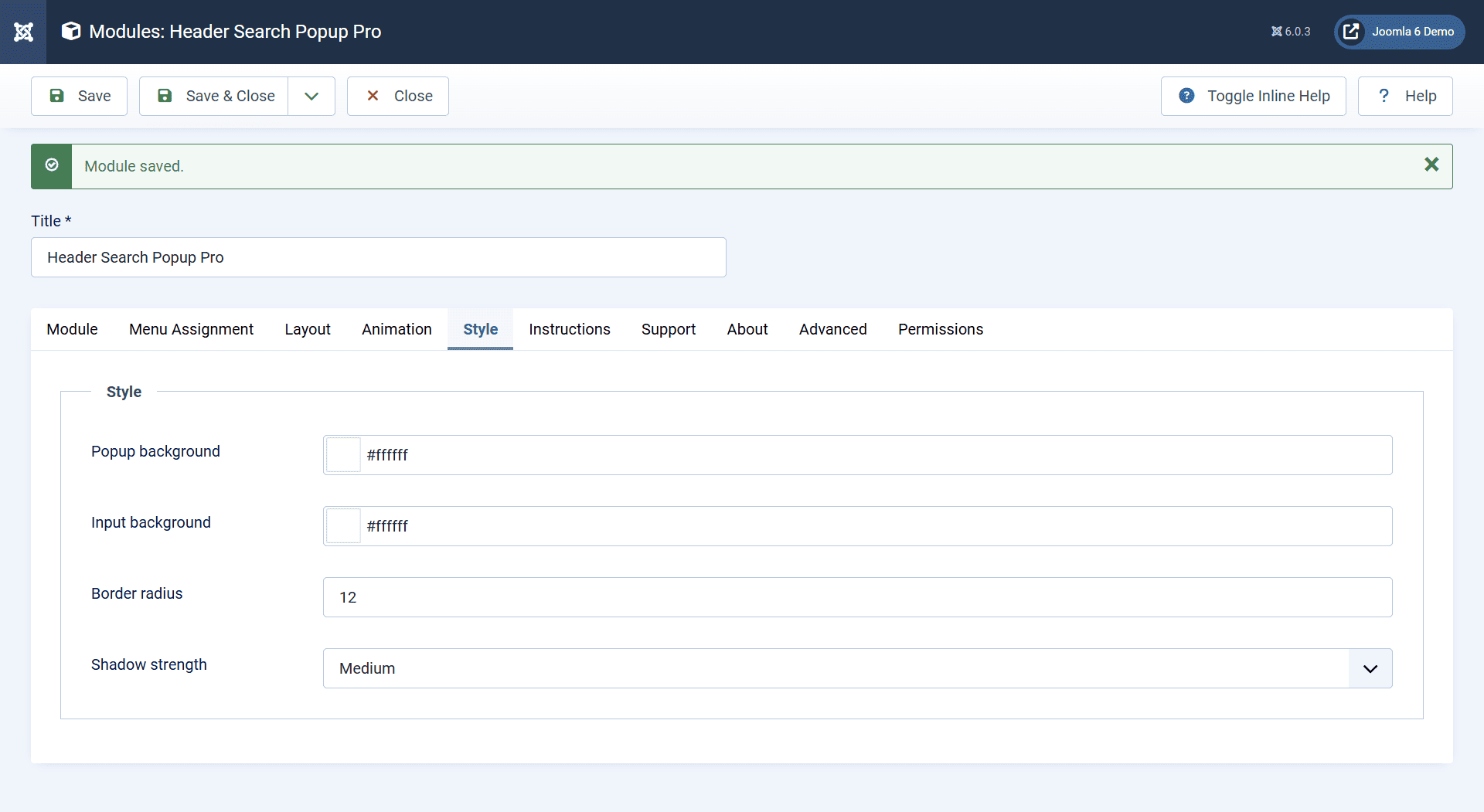Open the Popup background color picker
This screenshot has width=1484, height=812.
(x=342, y=454)
